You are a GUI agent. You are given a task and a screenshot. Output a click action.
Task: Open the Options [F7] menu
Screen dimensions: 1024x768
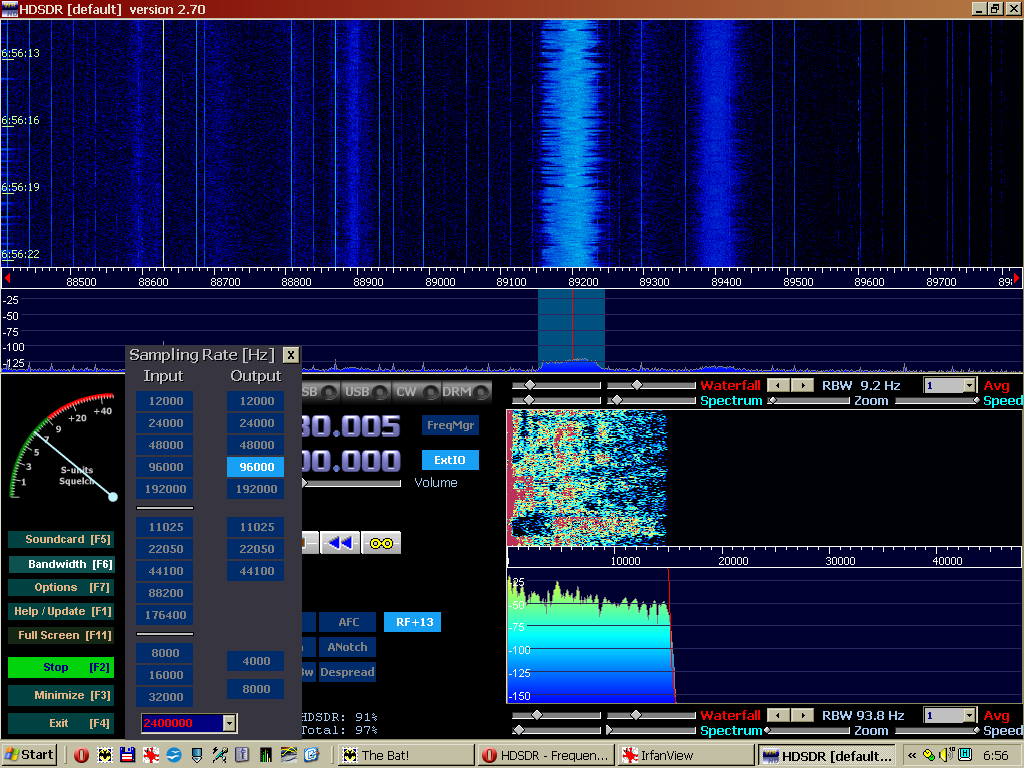61,587
